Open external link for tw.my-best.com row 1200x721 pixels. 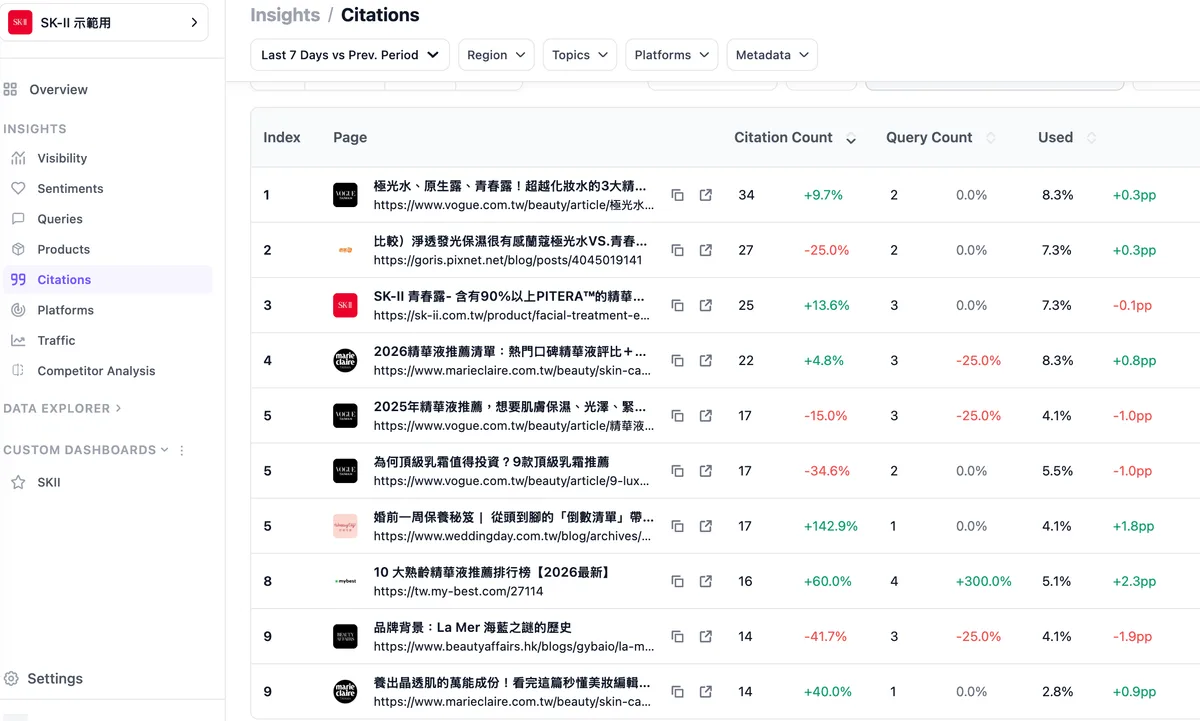[706, 581]
